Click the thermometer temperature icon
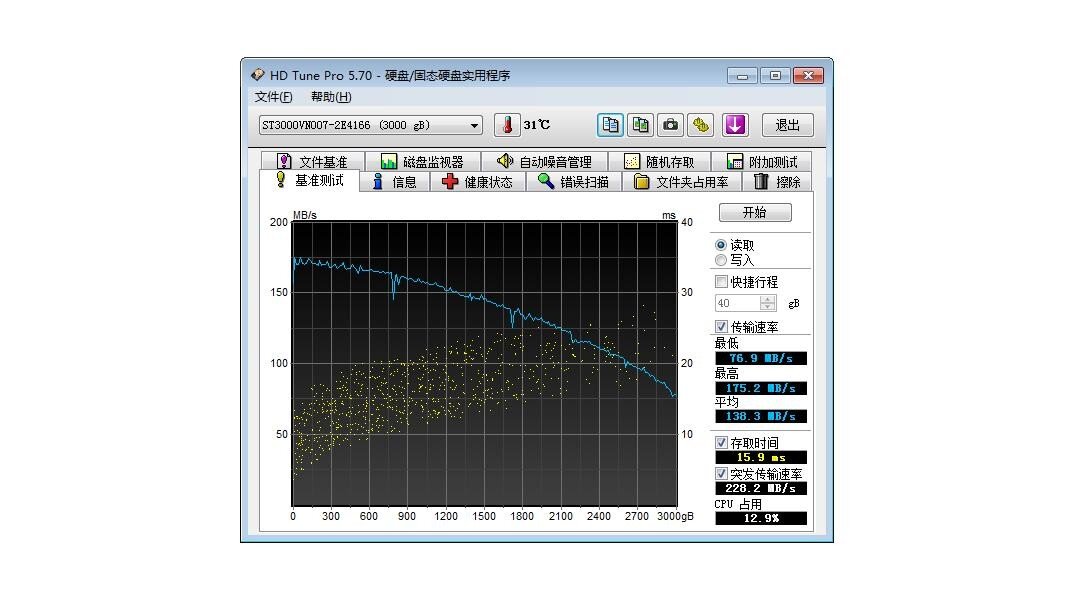Screen dimensions: 1080x600 pyautogui.click(x=507, y=125)
